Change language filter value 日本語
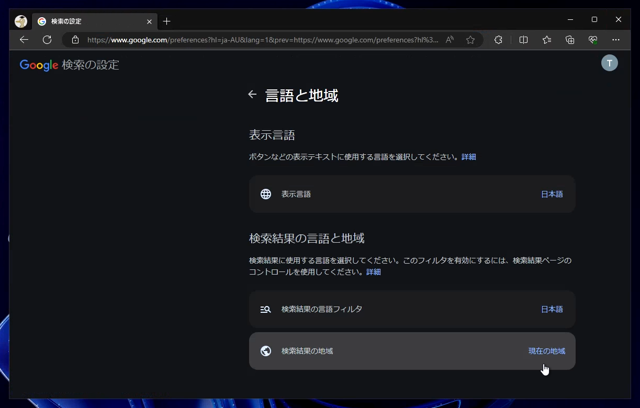 click(x=552, y=309)
